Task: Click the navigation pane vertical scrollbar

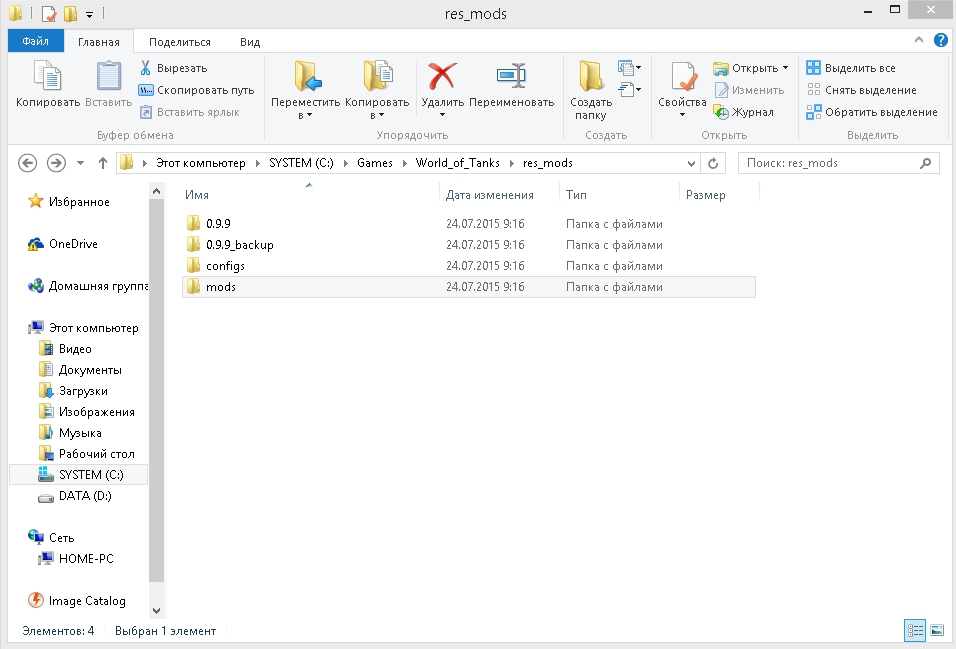Action: click(x=156, y=400)
